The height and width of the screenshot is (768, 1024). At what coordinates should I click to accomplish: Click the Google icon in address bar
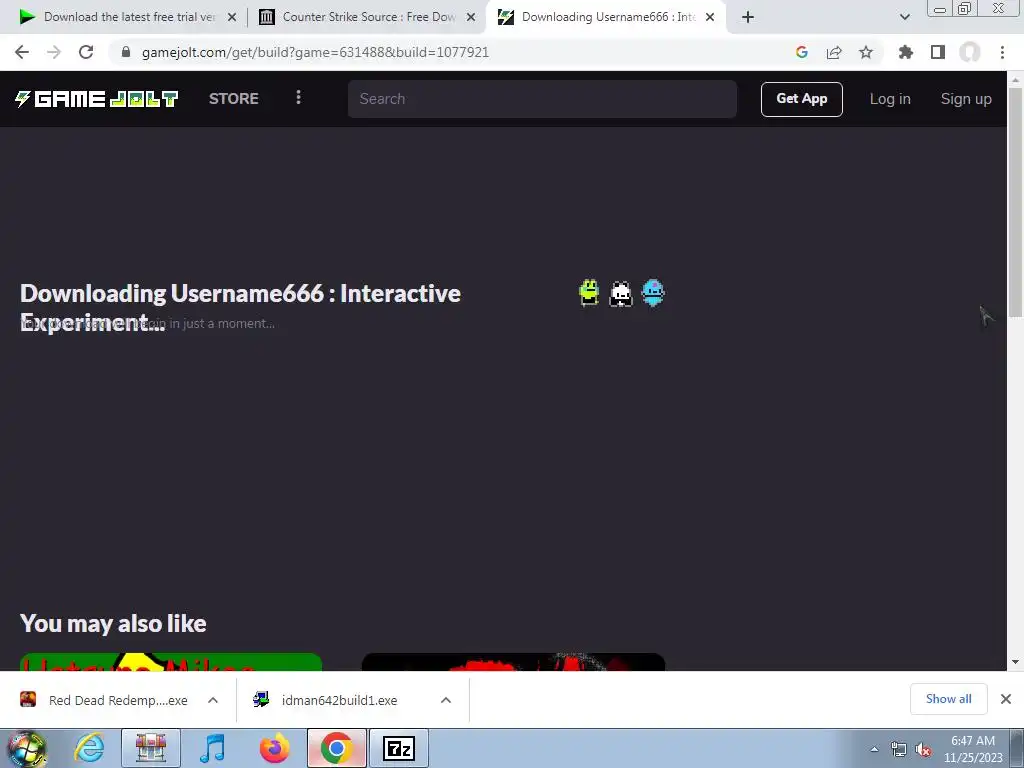tap(802, 52)
